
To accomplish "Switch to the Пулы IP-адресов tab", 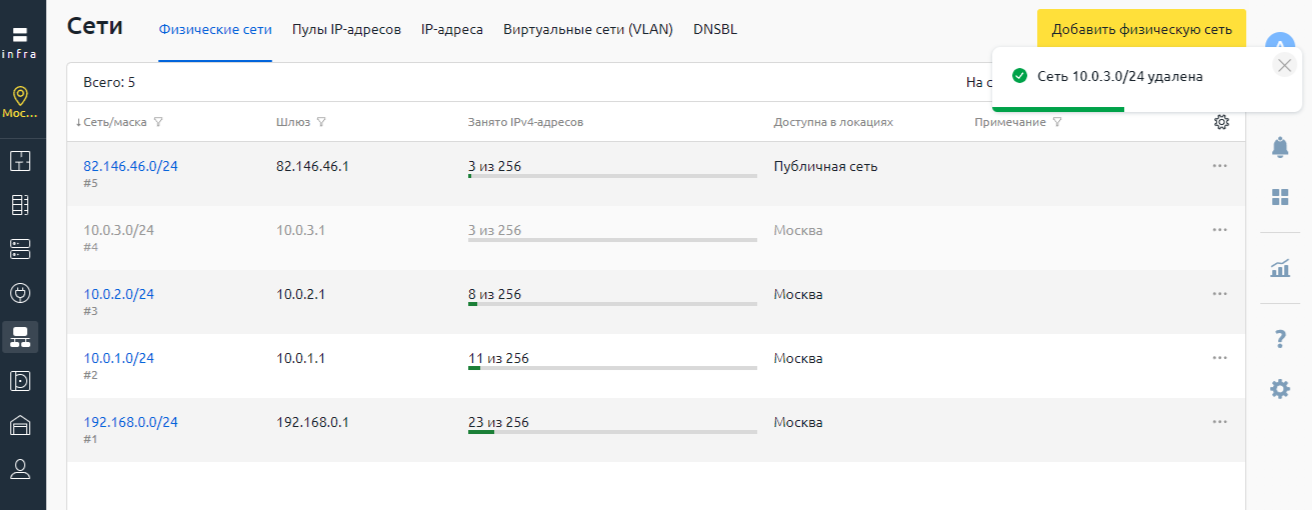I will click(346, 30).
